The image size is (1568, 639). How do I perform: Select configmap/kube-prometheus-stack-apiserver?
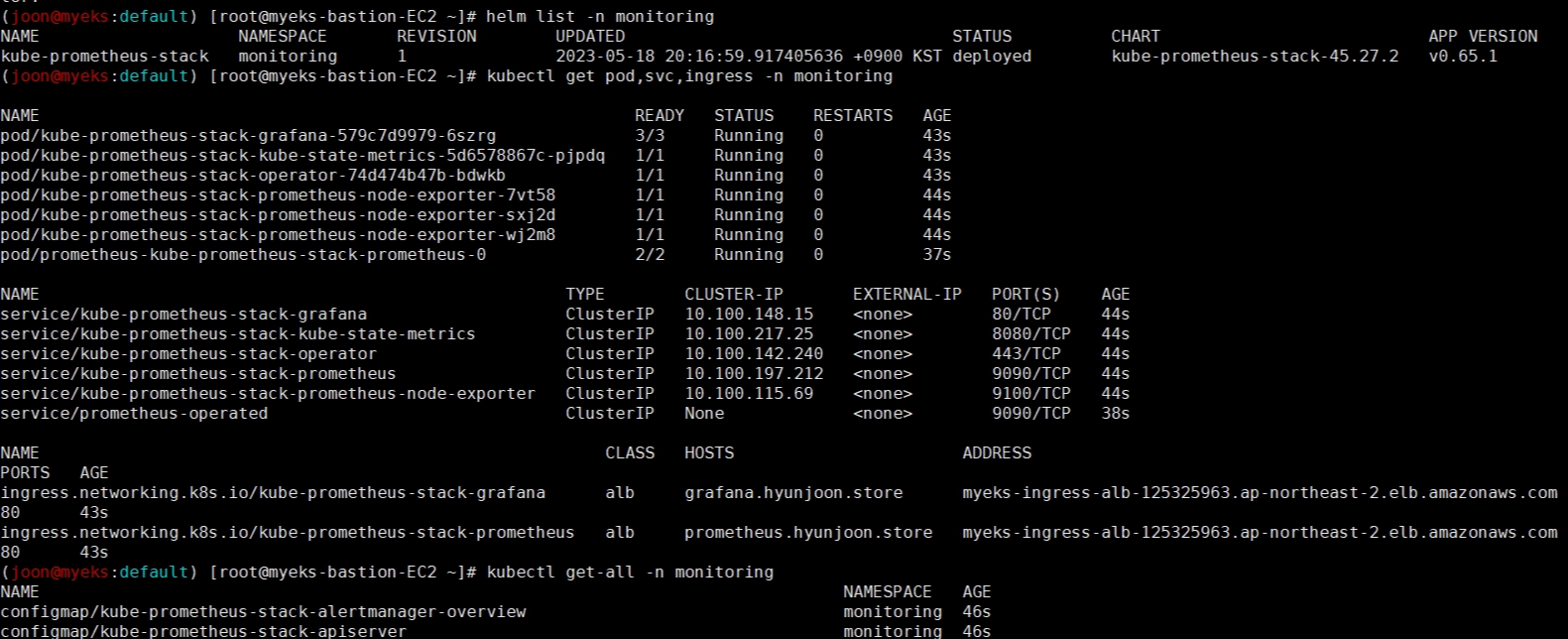click(203, 631)
